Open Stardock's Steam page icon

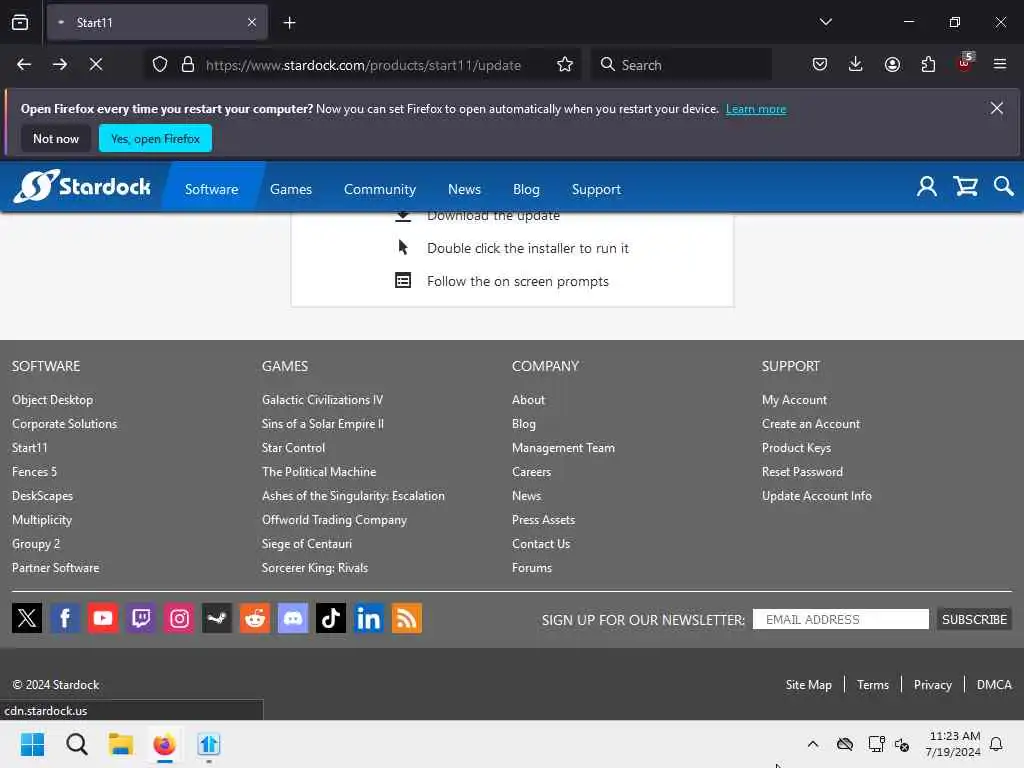pyautogui.click(x=217, y=618)
